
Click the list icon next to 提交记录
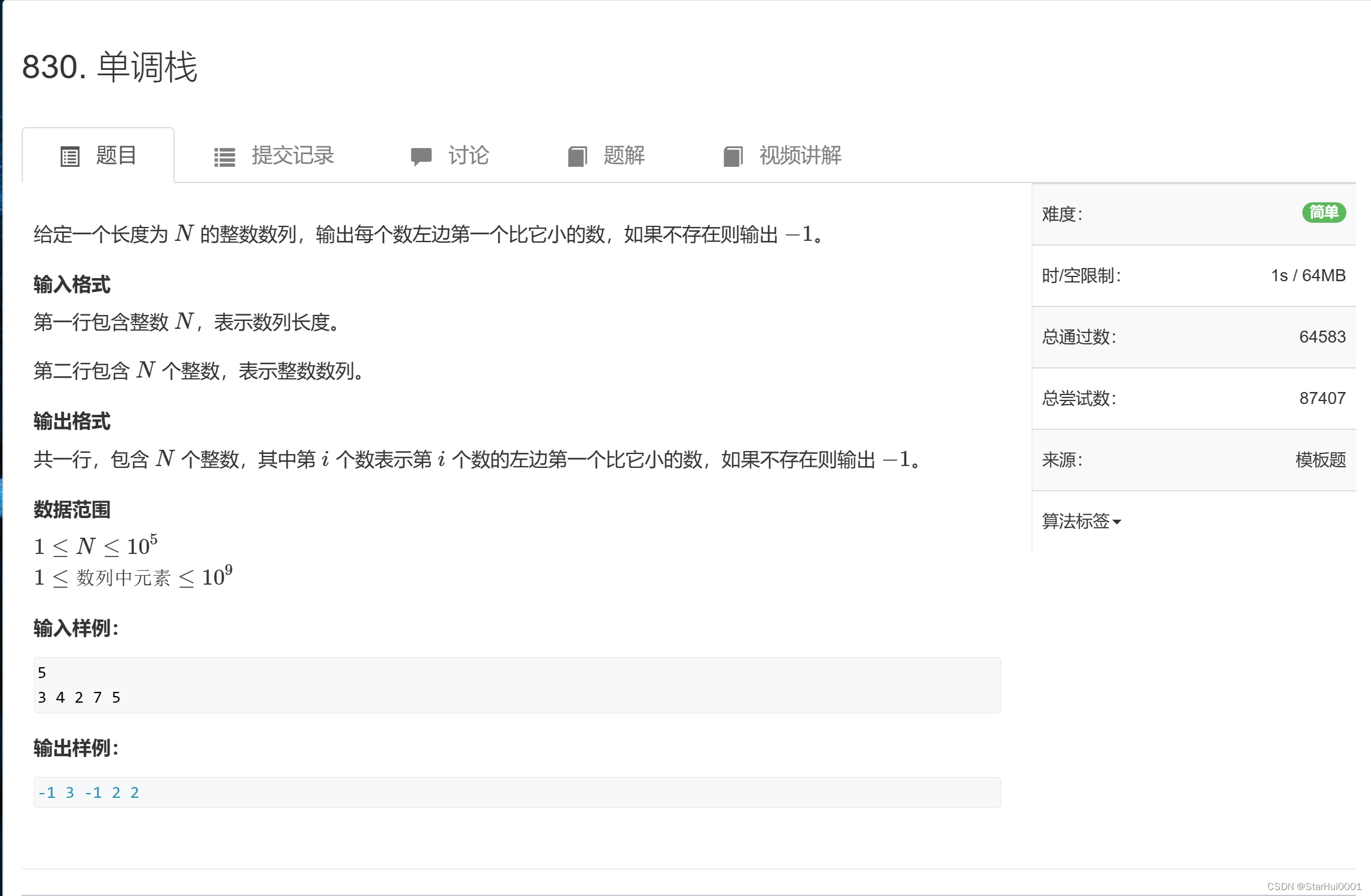point(224,156)
